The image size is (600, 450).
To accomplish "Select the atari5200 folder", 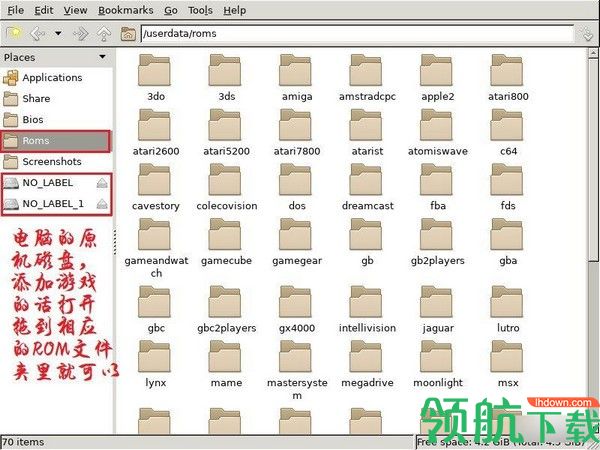I will pos(226,132).
